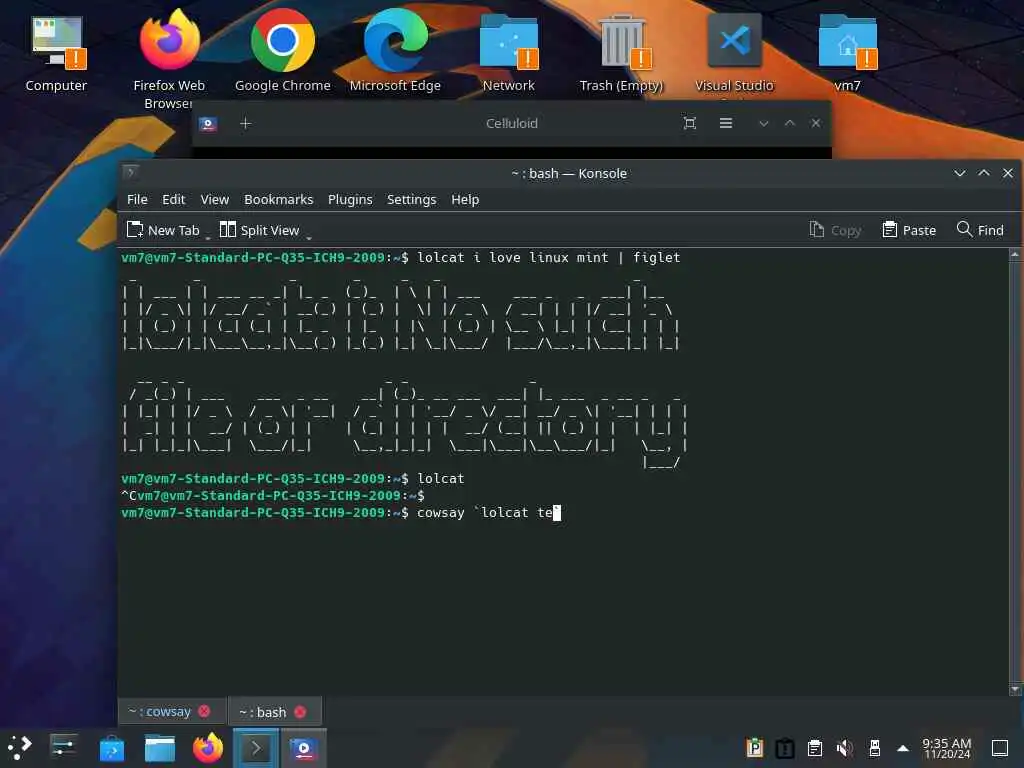1024x768 pixels.
Task: Open the Plugins menu in Konsole
Action: pyautogui.click(x=350, y=200)
